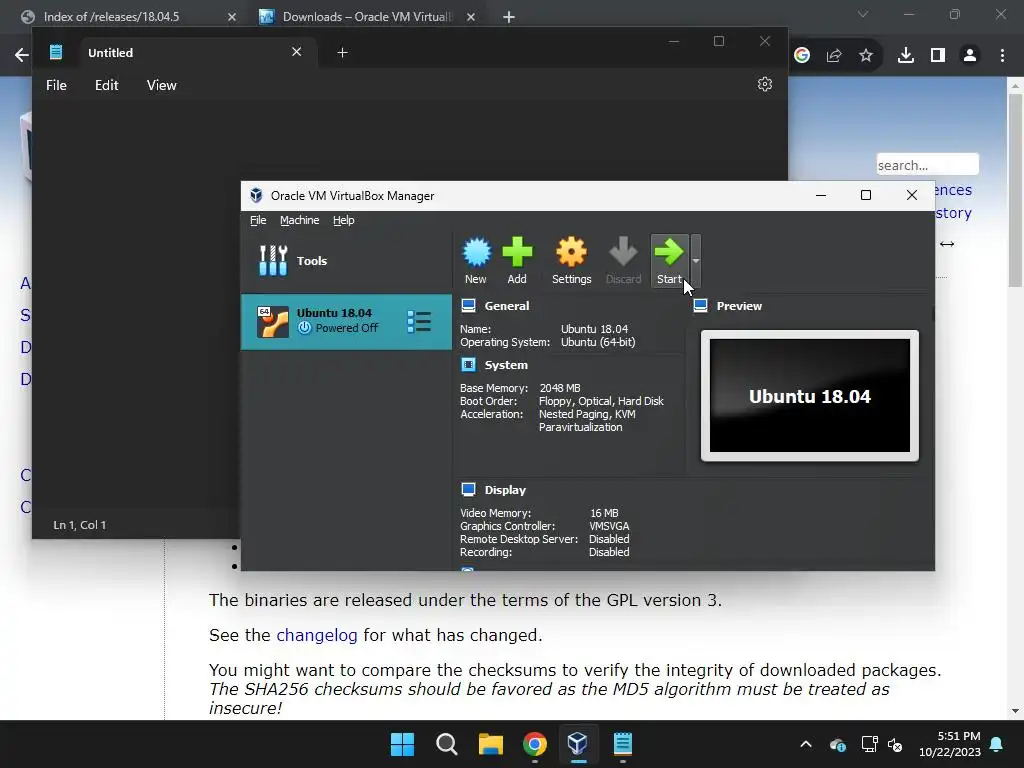Switch to Index of /releases/18.04.5 tab

coord(128,16)
